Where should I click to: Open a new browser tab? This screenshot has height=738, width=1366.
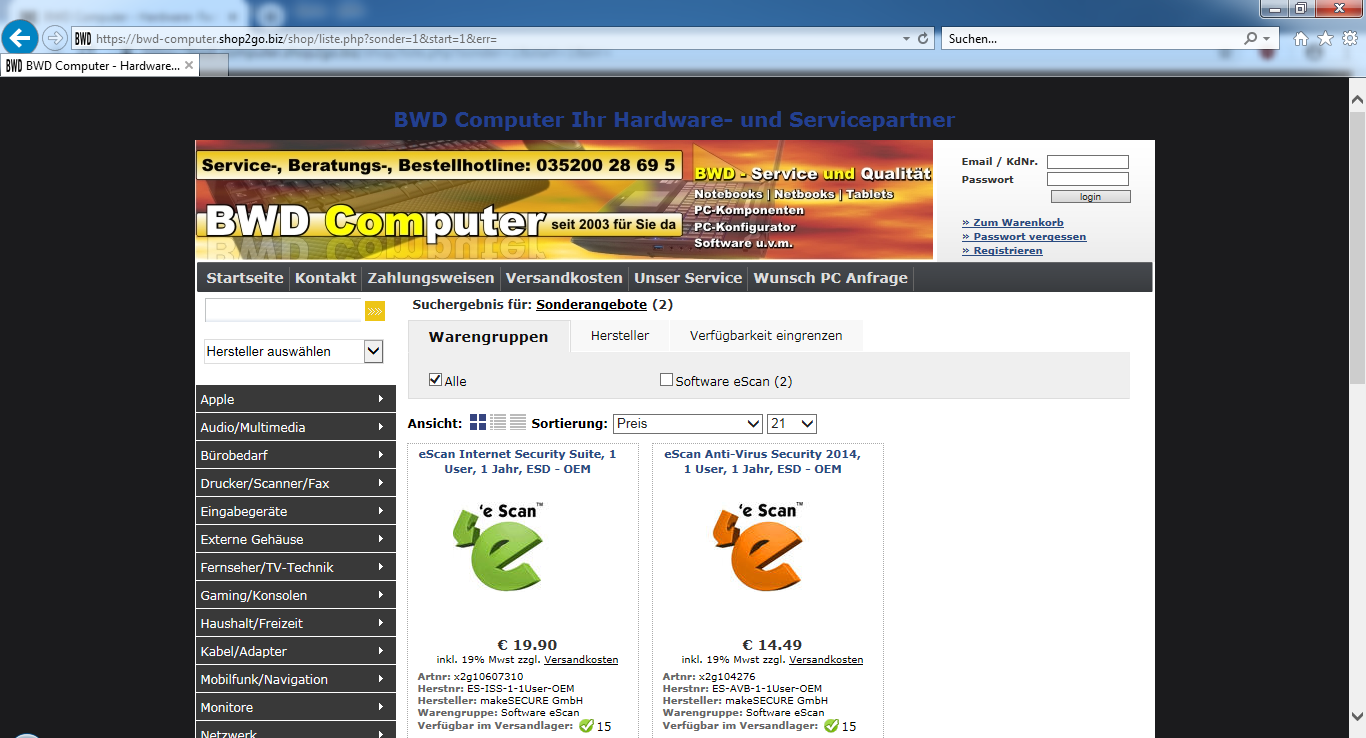[x=214, y=66]
